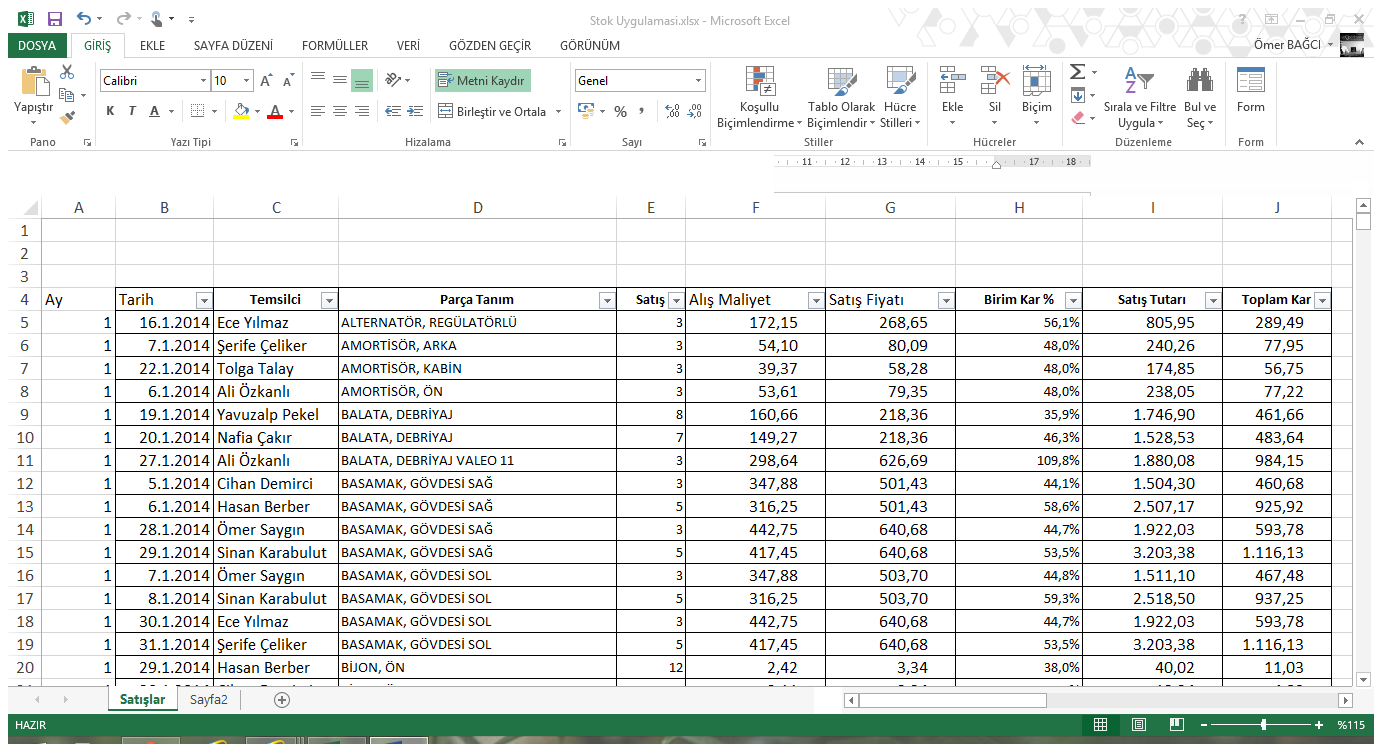The image size is (1382, 744).
Task: Switch to the Sayfa2 sheet tab
Action: tap(209, 700)
